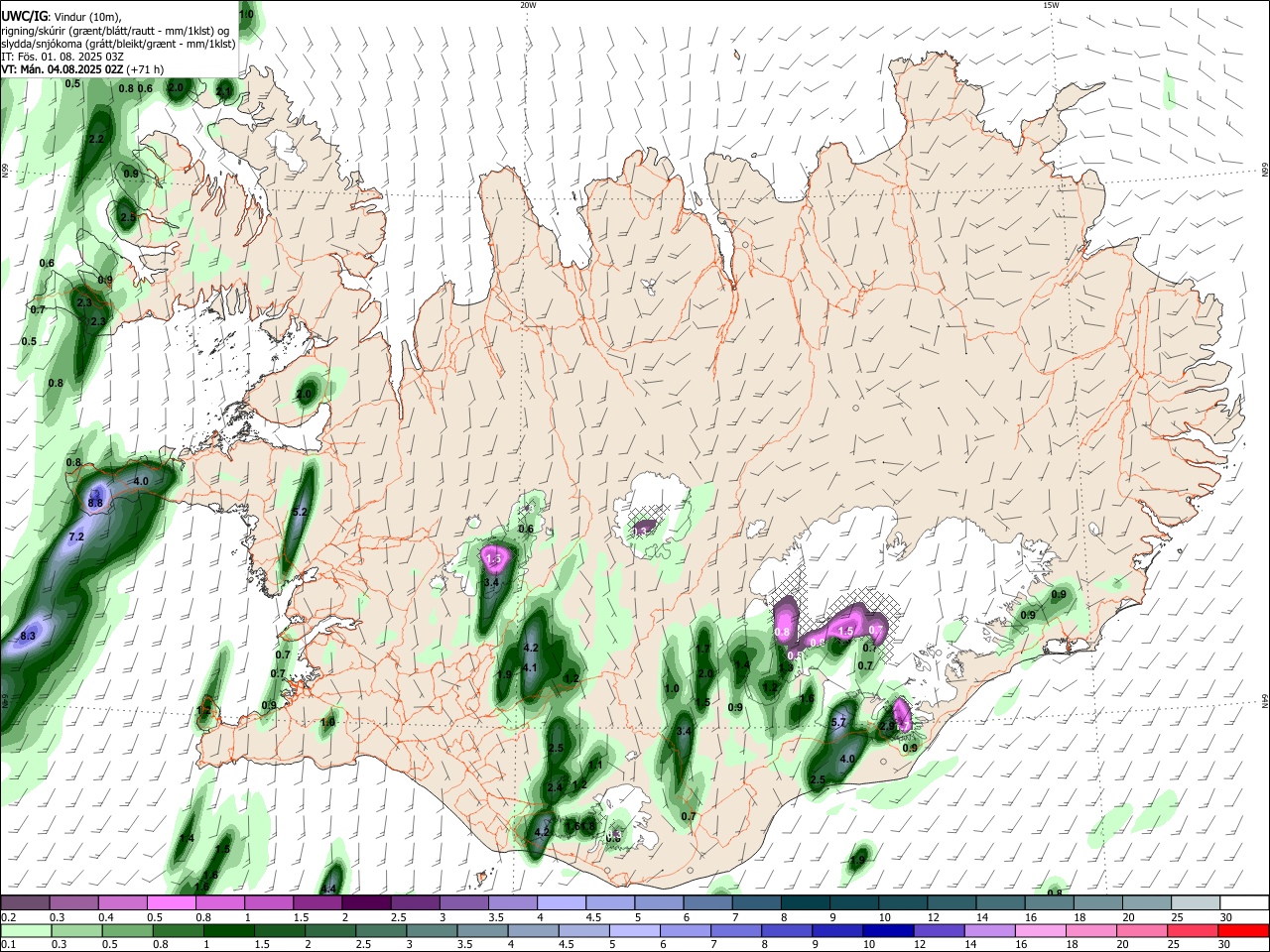This screenshot has width=1270, height=952.
Task: Click the 0.2 dark purple swatch in upper legend row
Action: (25, 902)
